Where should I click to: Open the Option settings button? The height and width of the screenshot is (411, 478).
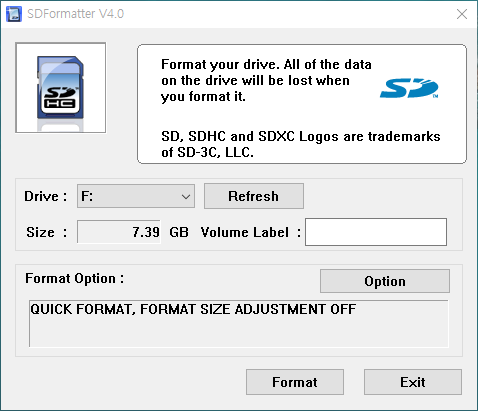[385, 281]
